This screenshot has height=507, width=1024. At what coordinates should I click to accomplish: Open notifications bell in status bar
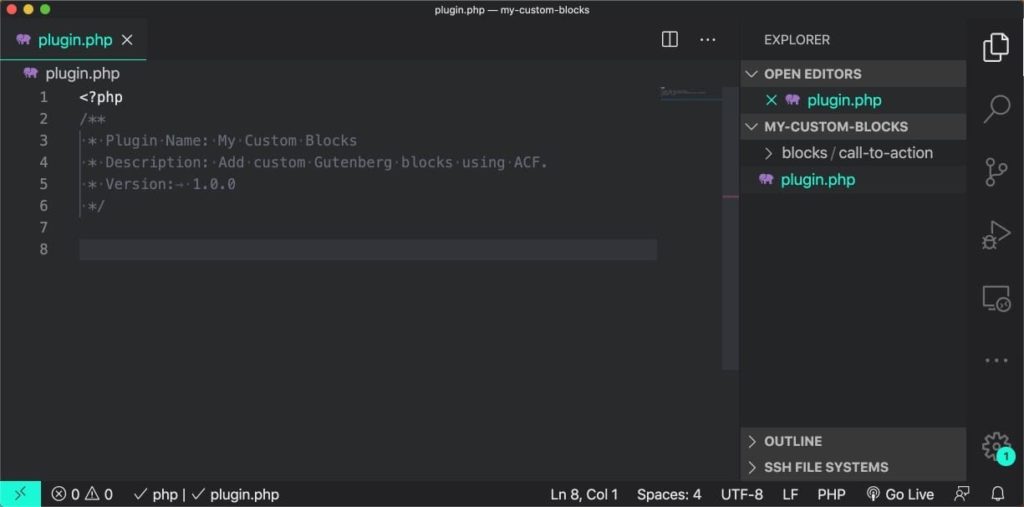click(x=998, y=494)
